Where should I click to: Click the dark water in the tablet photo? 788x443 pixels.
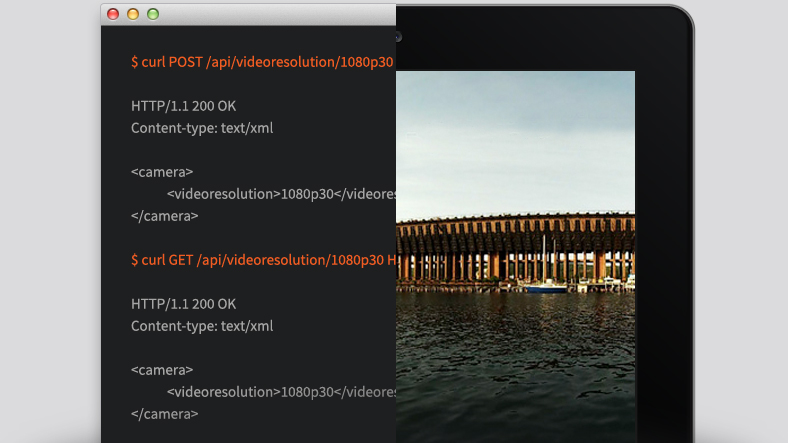click(515, 360)
